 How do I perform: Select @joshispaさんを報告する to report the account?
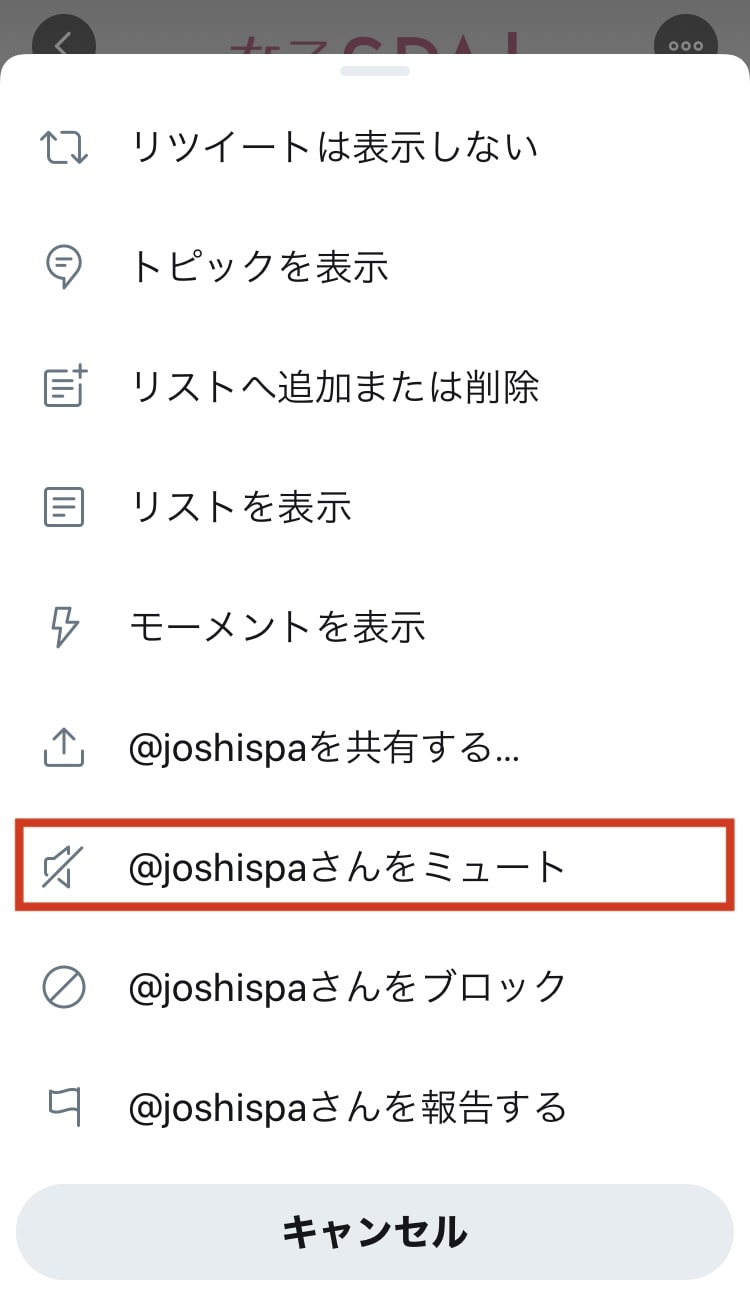pyautogui.click(x=348, y=1107)
